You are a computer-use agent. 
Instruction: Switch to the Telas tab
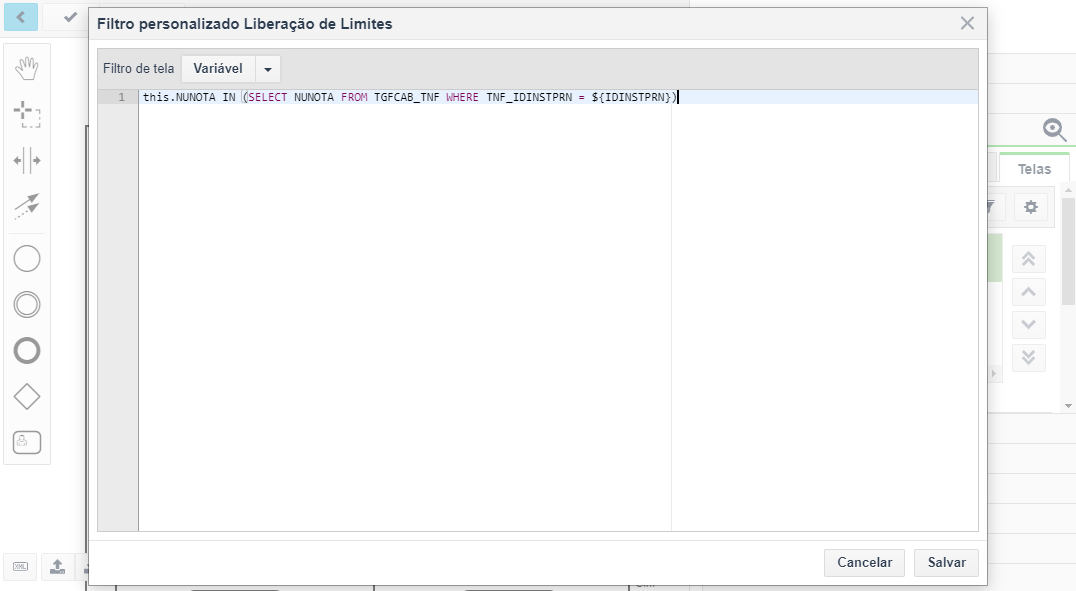(1034, 169)
